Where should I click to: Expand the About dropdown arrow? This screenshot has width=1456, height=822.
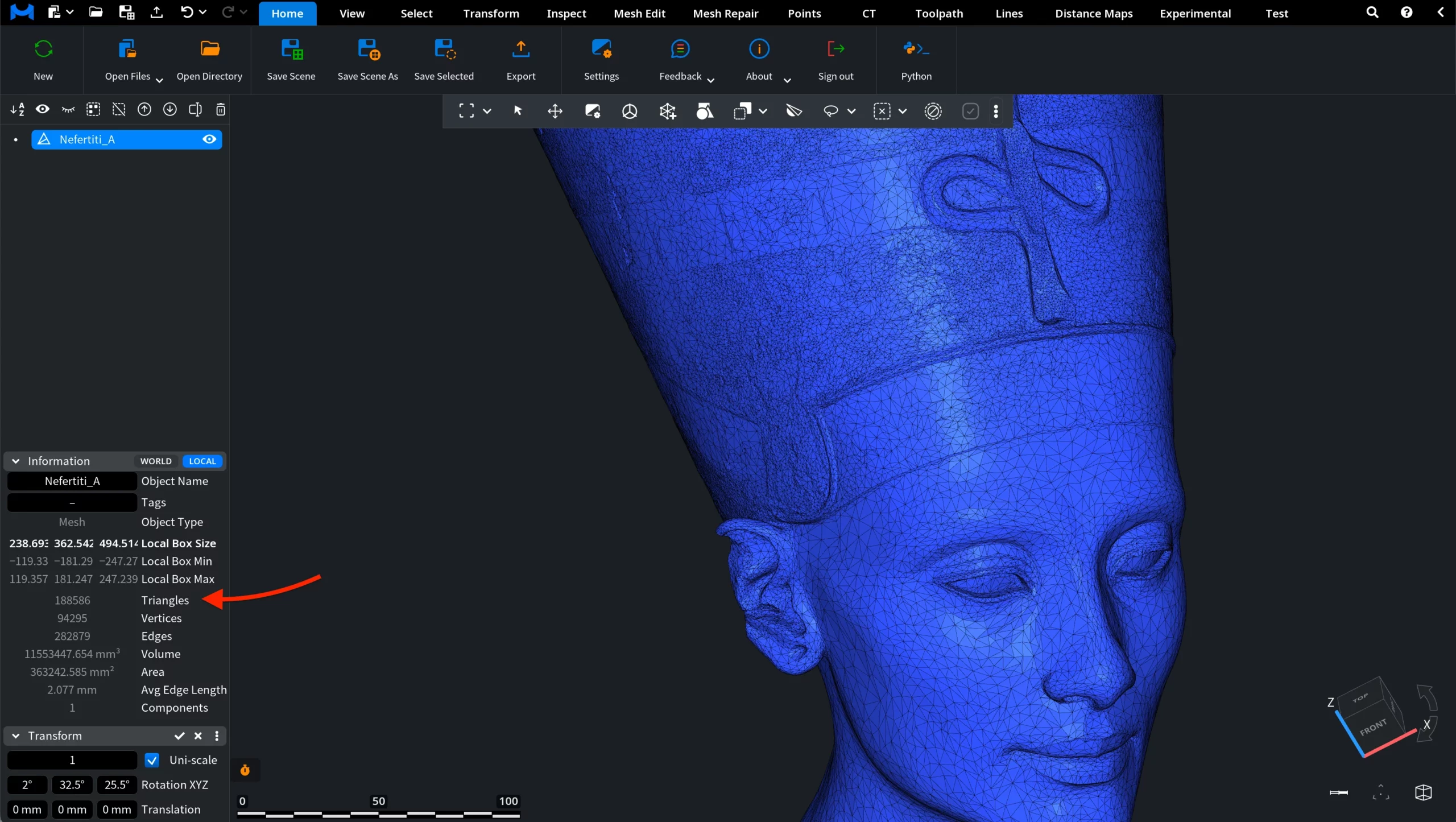(x=787, y=80)
